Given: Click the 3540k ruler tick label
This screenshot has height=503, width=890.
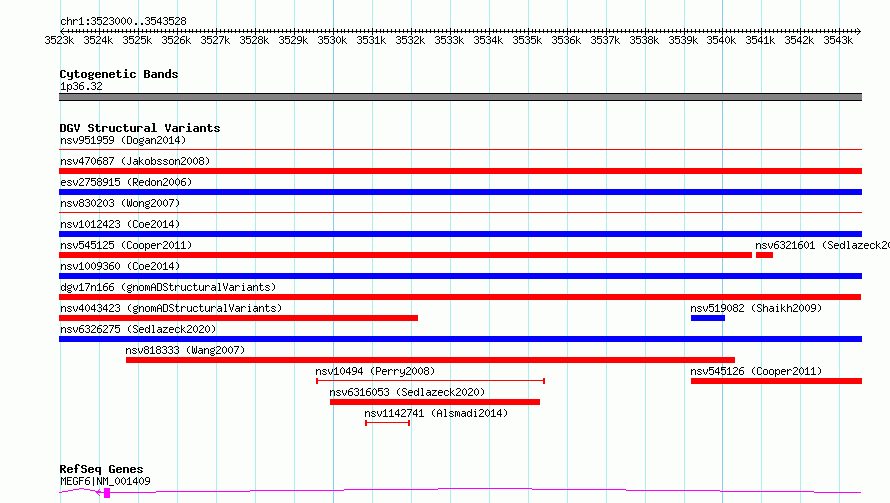Looking at the screenshot, I should click(x=721, y=40).
